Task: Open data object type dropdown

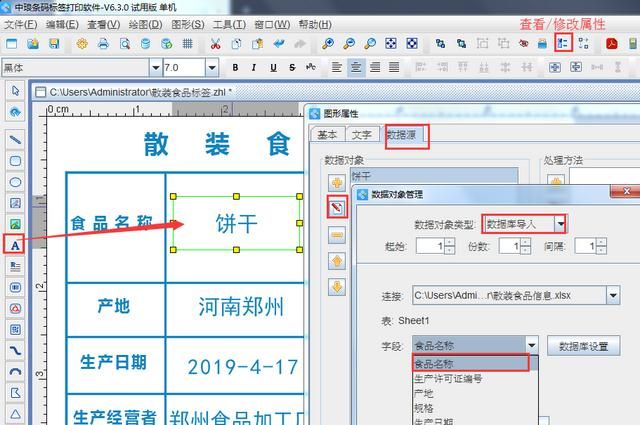Action: point(560,224)
